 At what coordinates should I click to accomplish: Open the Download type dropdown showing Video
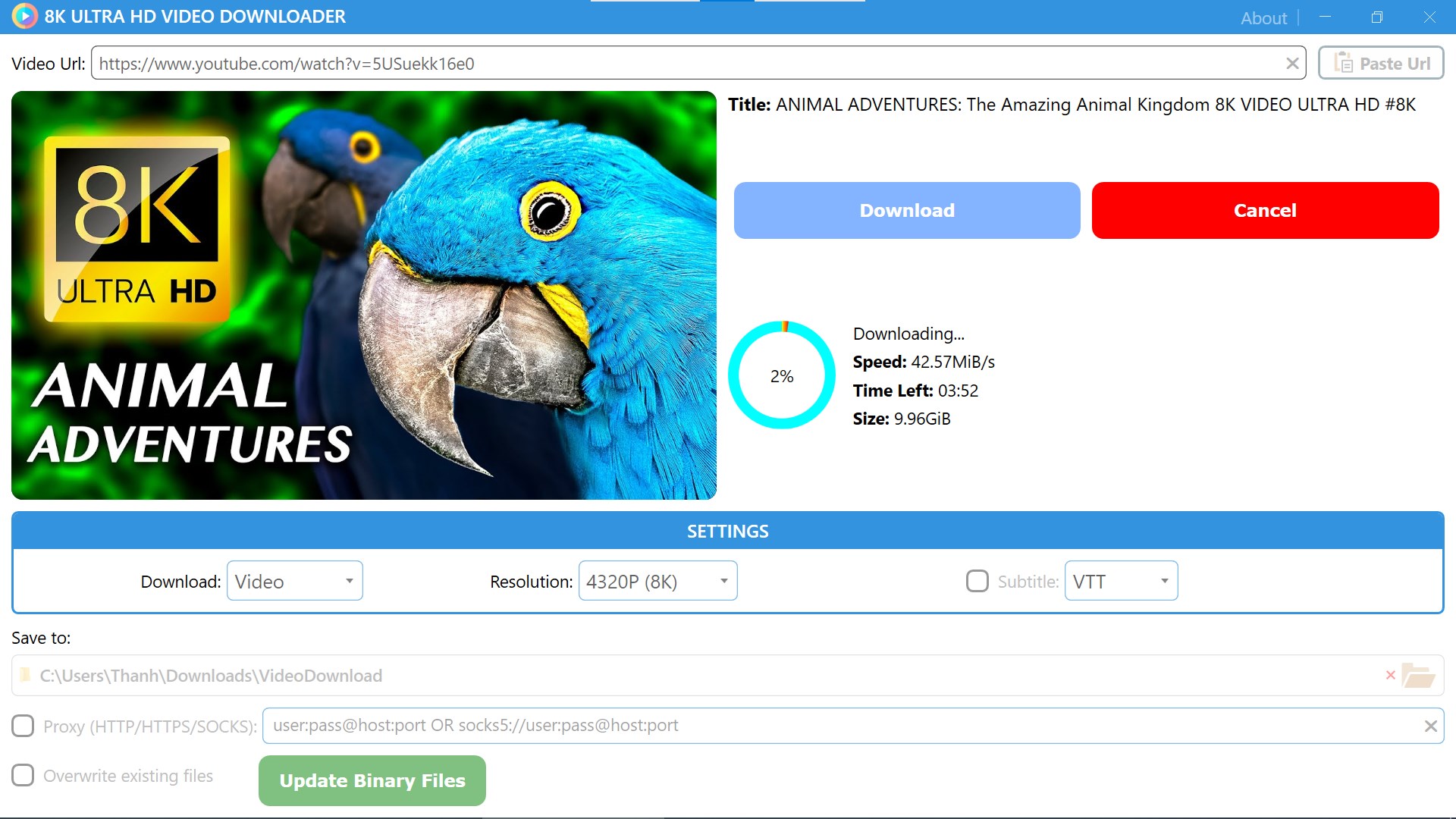tap(294, 581)
